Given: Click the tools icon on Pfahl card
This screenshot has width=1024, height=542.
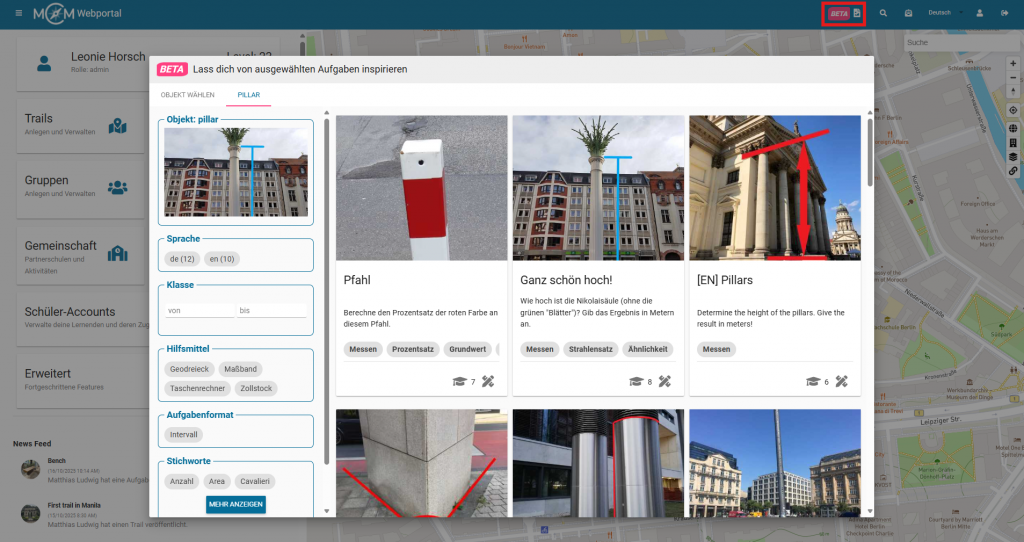Looking at the screenshot, I should 488,381.
